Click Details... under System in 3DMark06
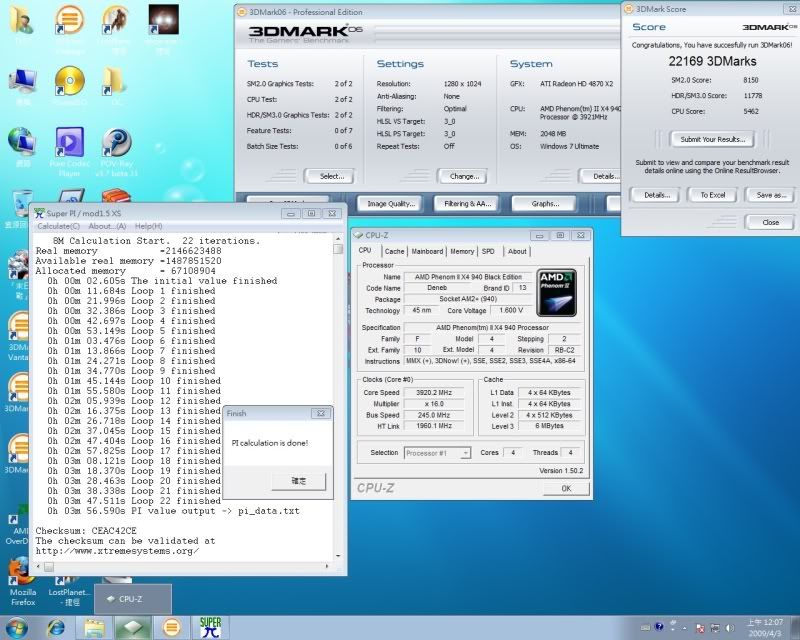The height and width of the screenshot is (640, 800). point(600,176)
